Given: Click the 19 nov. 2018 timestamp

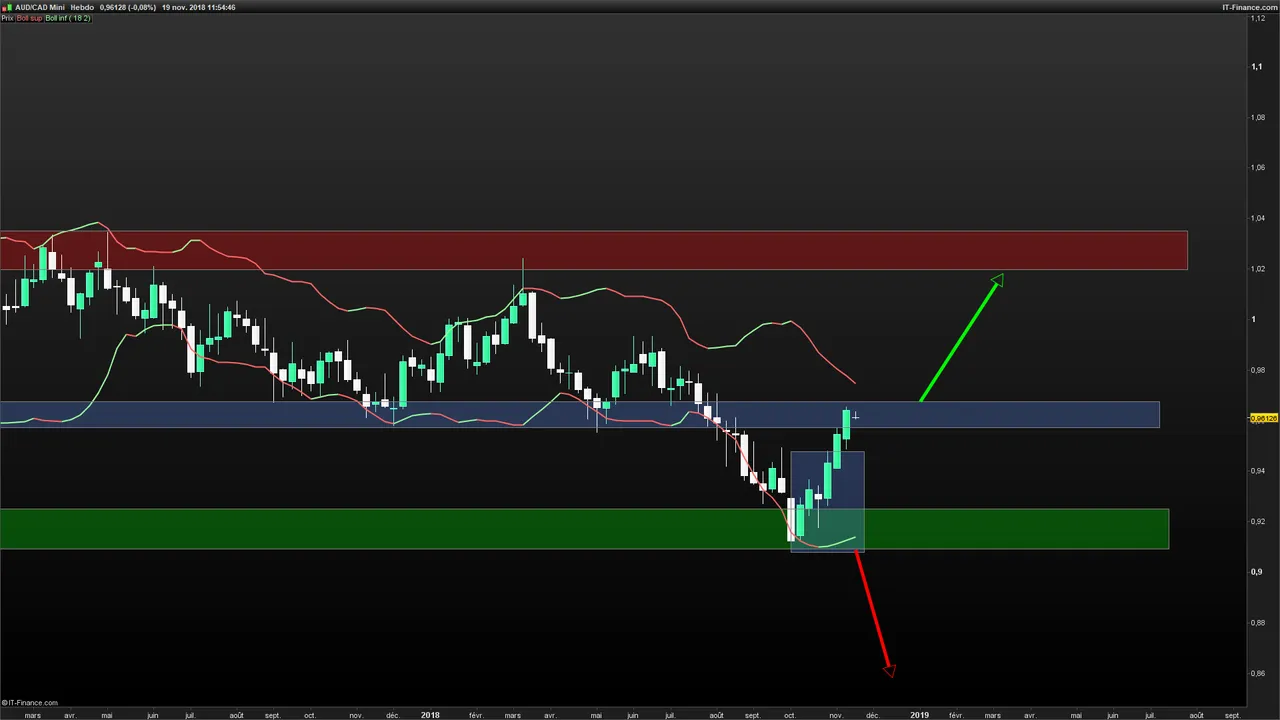Looking at the screenshot, I should 199,7.
